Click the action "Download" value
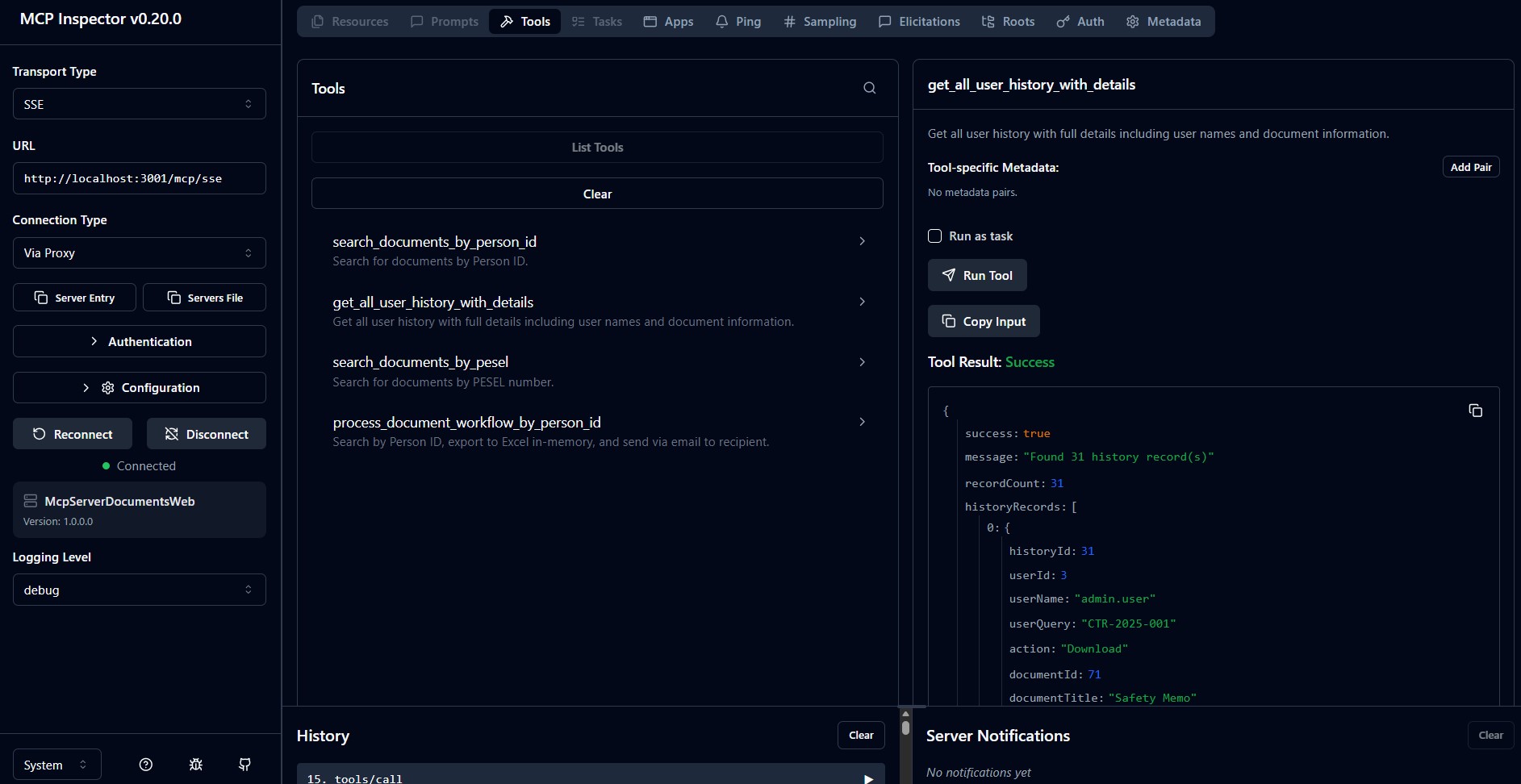This screenshot has height=784, width=1521. click(x=1094, y=649)
